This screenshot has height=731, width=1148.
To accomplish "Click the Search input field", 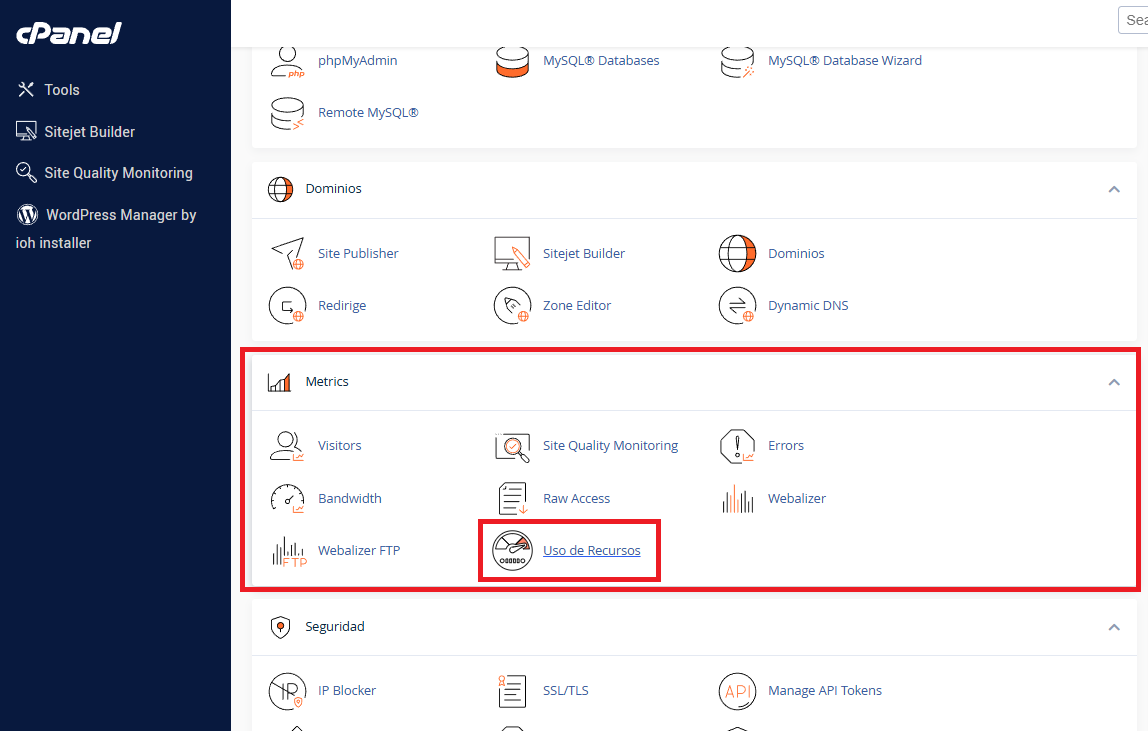I will tap(1133, 20).
